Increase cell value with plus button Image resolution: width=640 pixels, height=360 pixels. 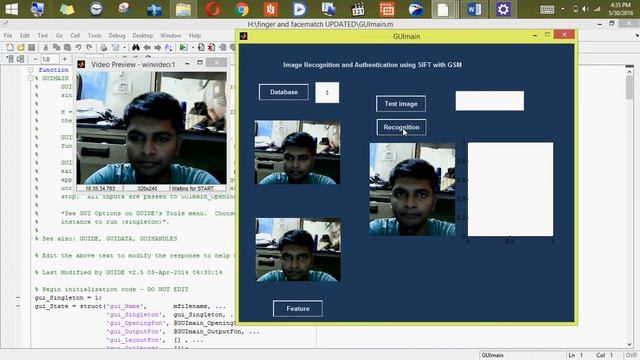click(64, 59)
